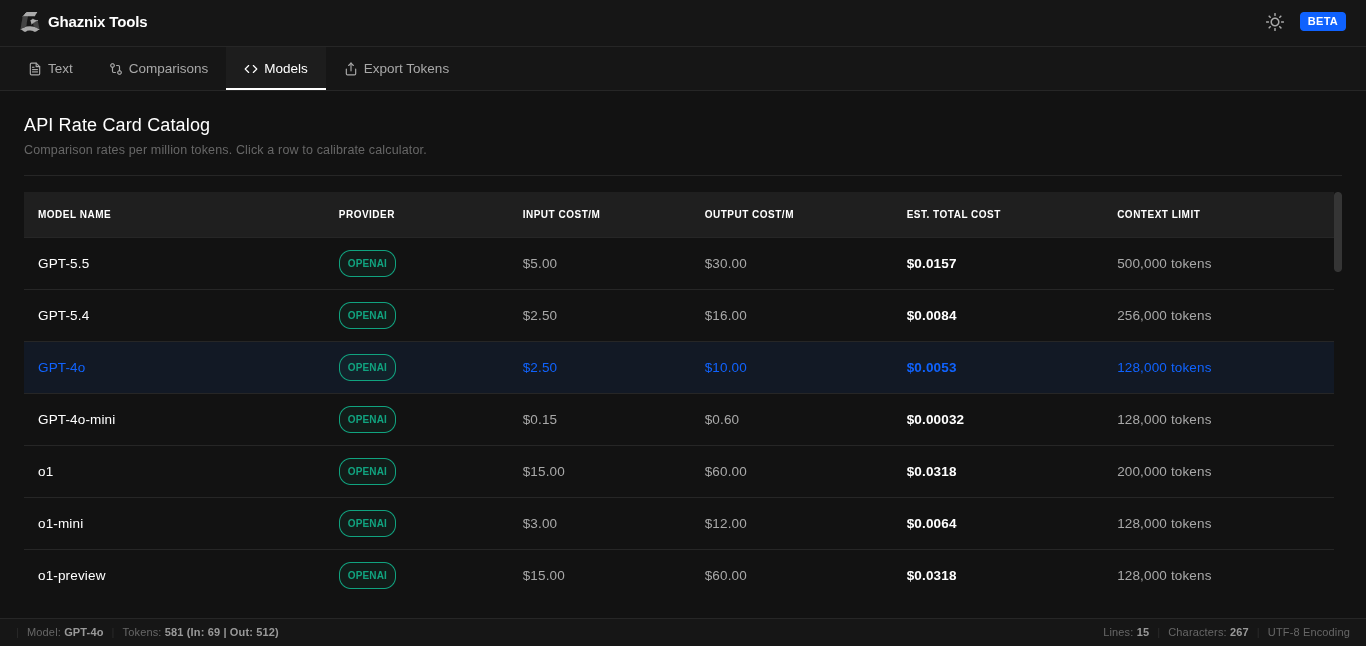The image size is (1366, 646).
Task: Click the OPENAI badge in o1 row
Action: [367, 472]
